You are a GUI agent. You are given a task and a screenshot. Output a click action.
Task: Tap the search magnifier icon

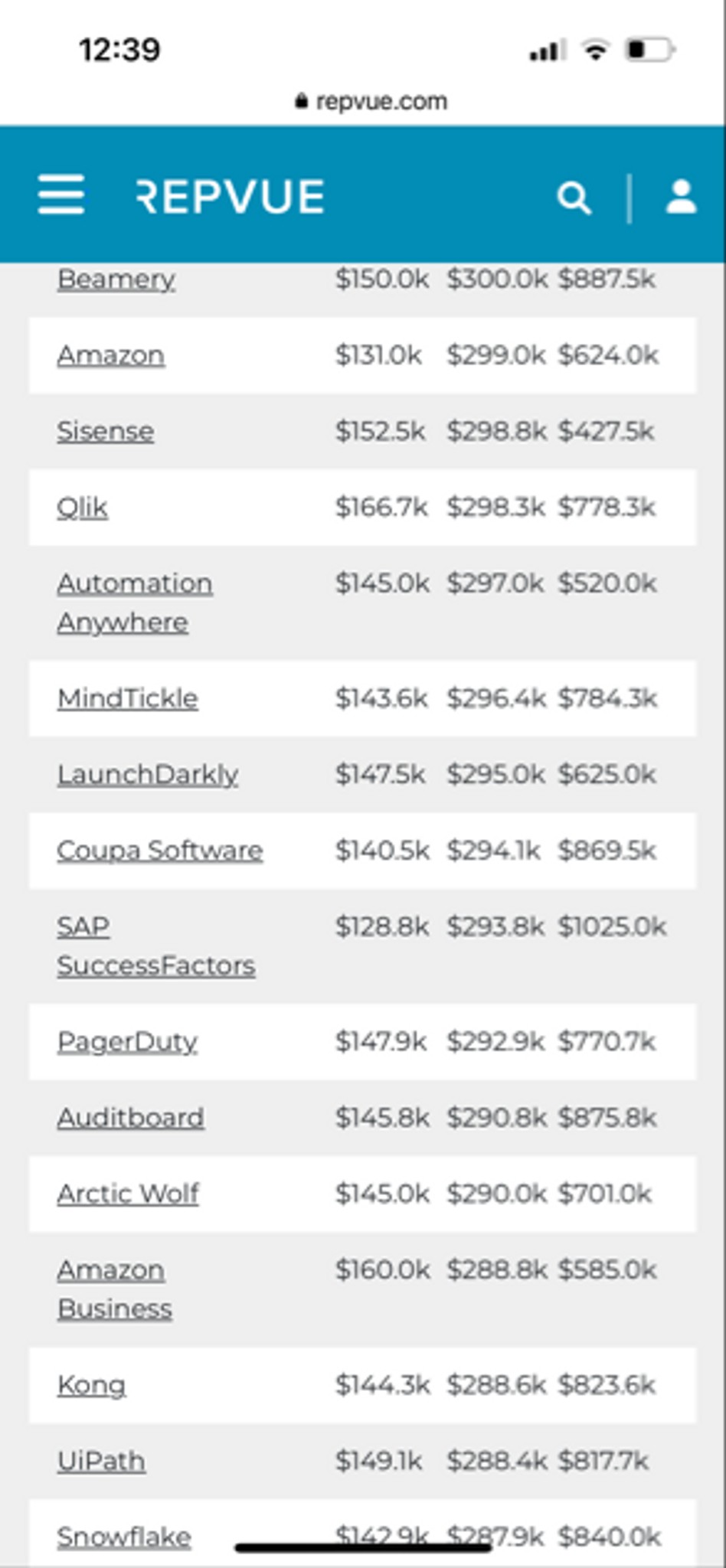click(x=575, y=198)
